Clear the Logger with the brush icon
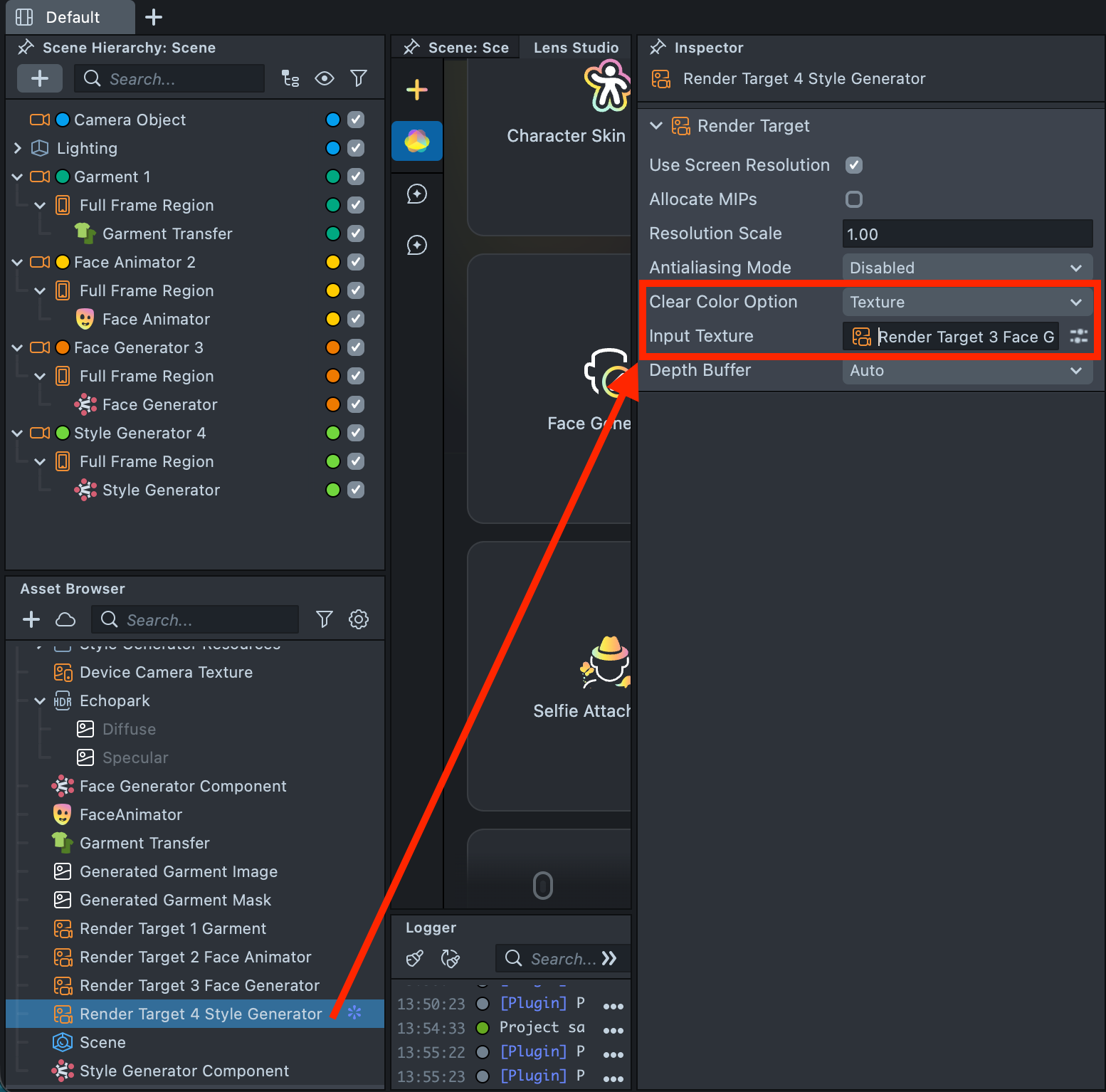Screen dimensions: 1106x1092 click(x=415, y=959)
